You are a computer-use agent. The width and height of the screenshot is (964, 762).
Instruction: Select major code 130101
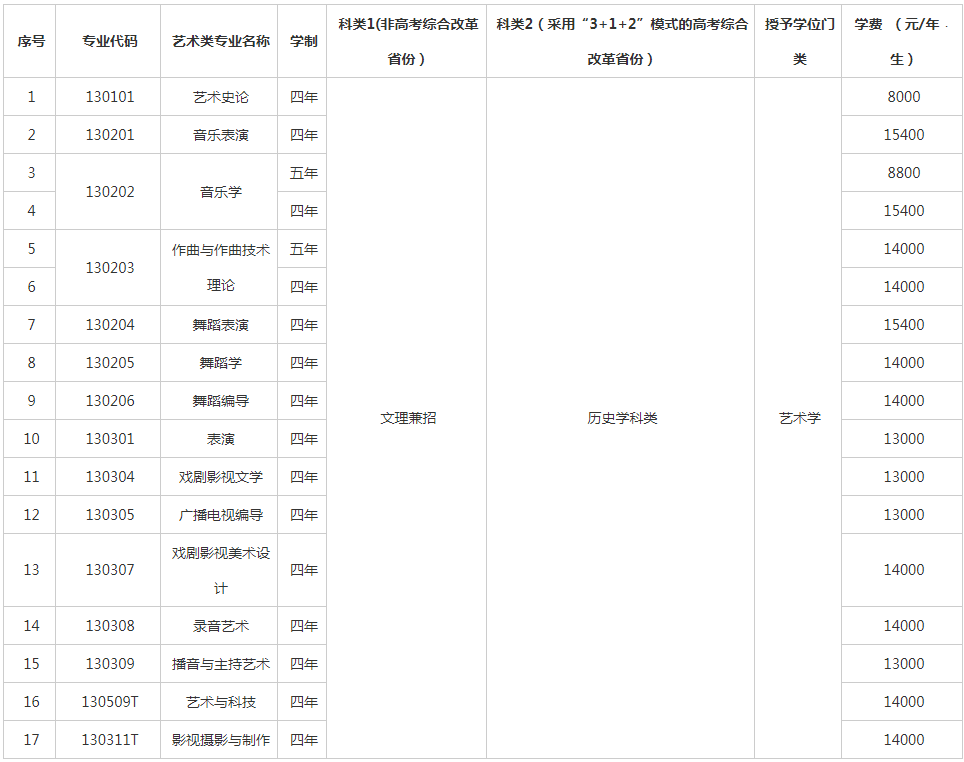[x=109, y=97]
